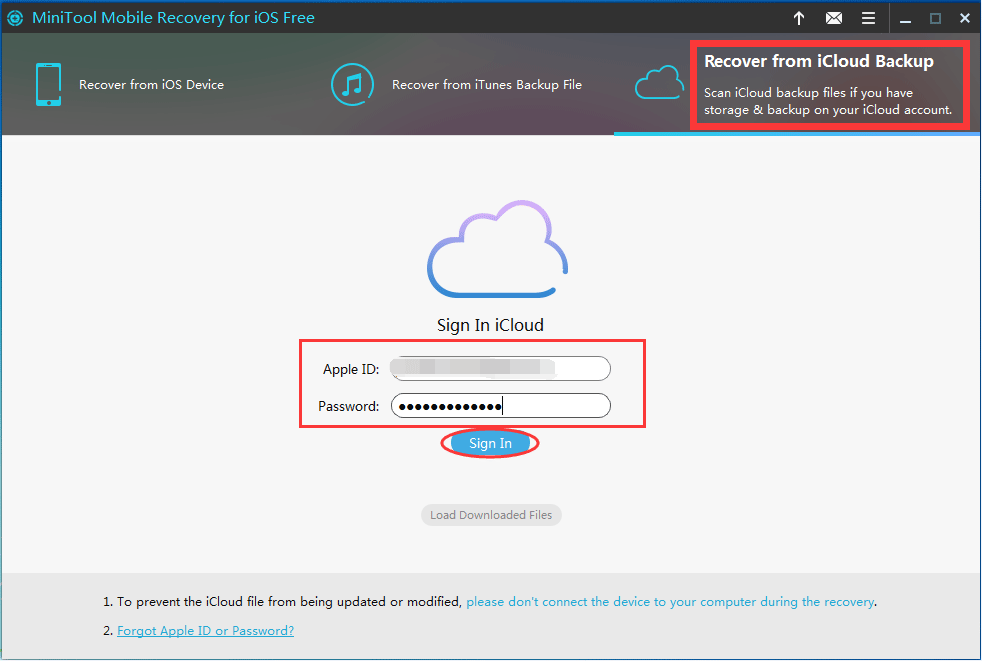Click the Password label
The width and height of the screenshot is (982, 661).
348,407
